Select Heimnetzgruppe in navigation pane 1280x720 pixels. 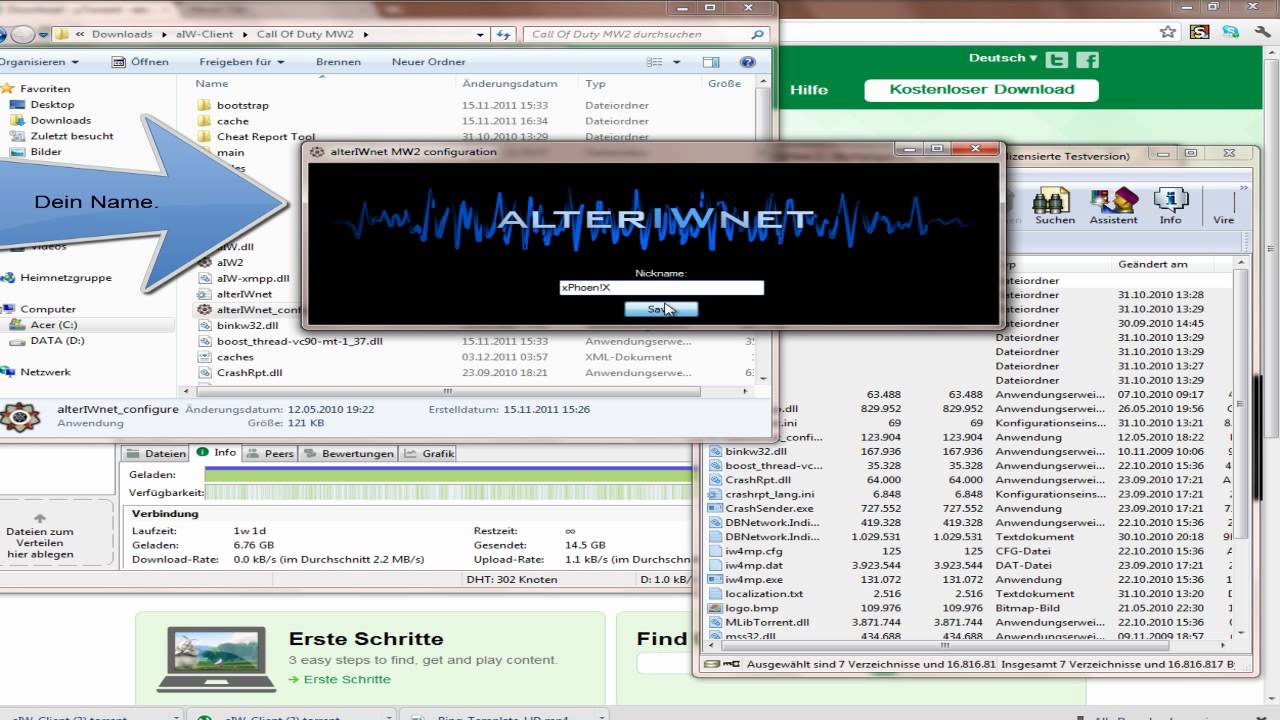coord(66,278)
